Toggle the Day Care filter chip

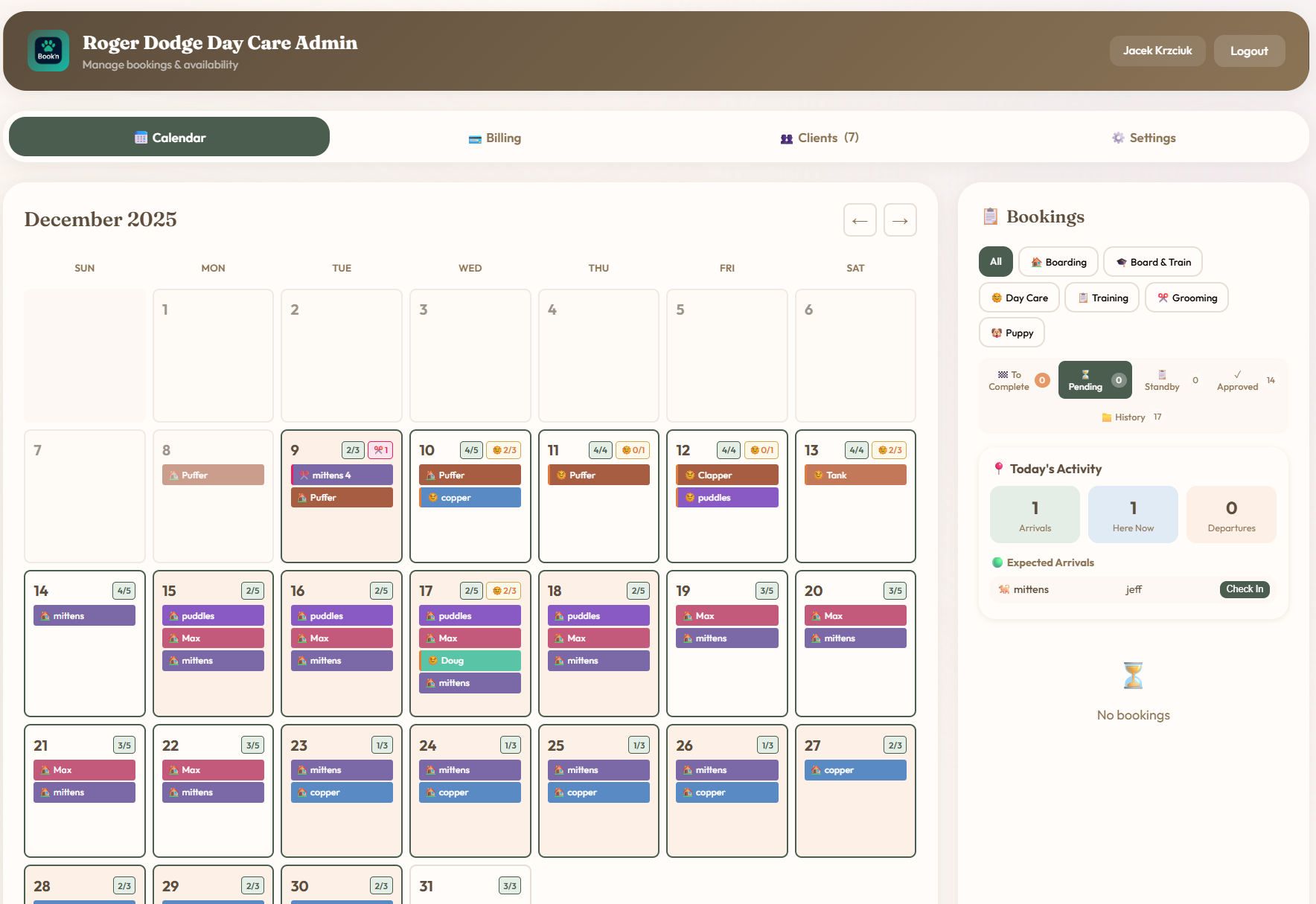pos(1018,298)
